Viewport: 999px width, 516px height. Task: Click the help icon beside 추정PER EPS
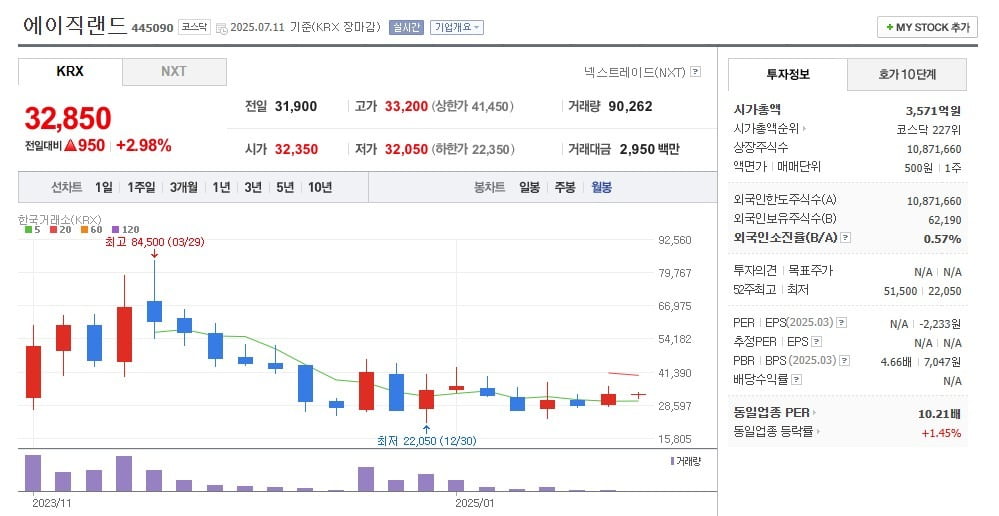(817, 341)
